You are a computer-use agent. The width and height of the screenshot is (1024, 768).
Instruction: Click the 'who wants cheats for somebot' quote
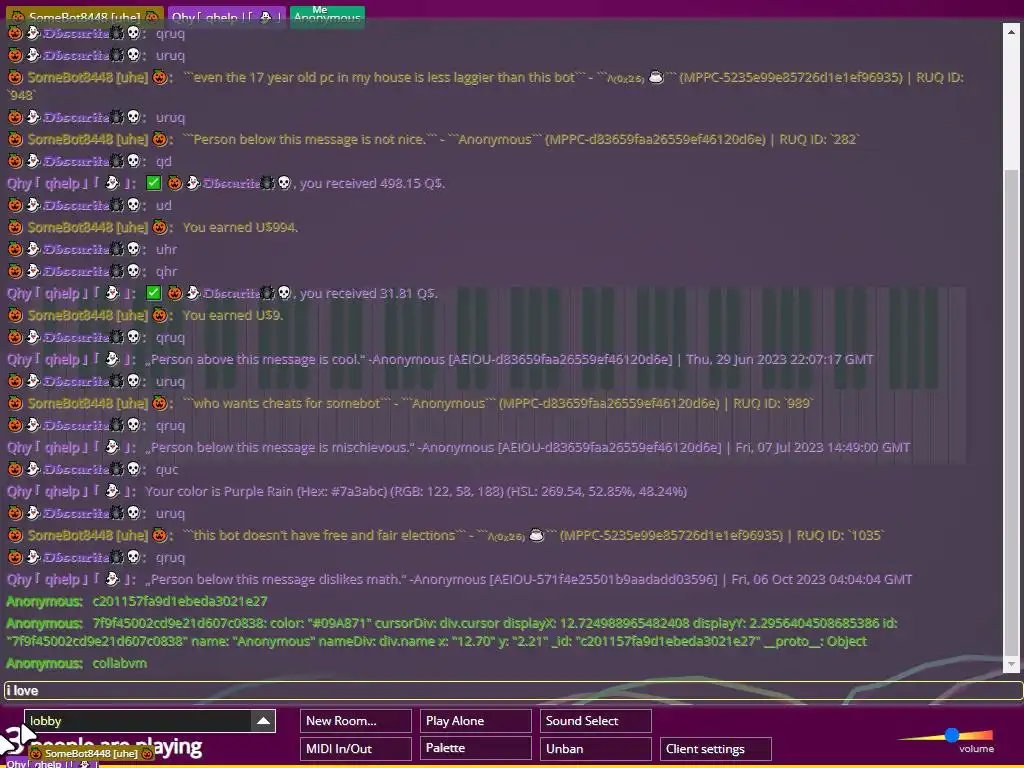point(498,404)
